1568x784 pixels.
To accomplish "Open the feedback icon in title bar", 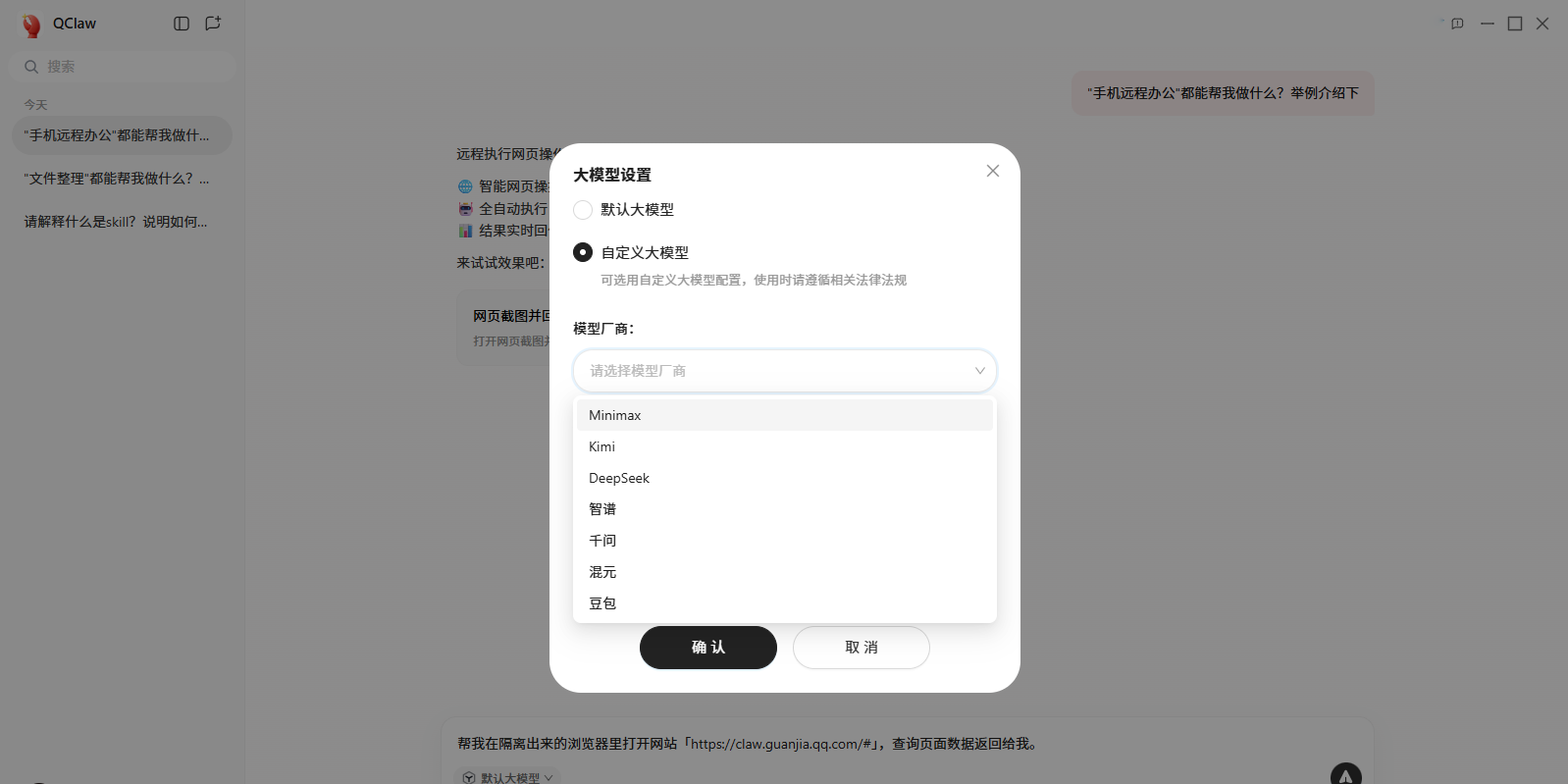I will pyautogui.click(x=1457, y=24).
